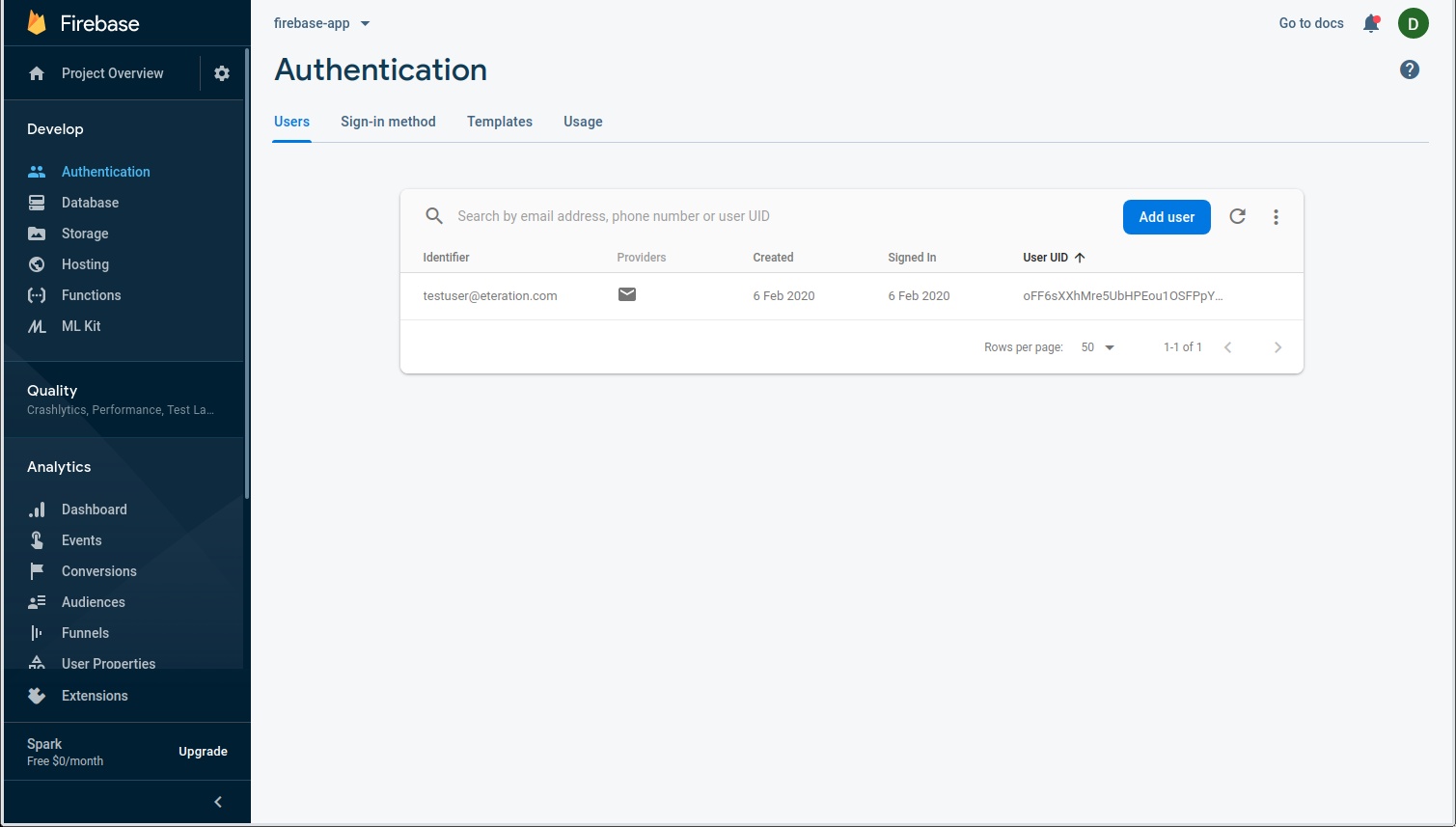
Task: Click the email provider envelope icon
Action: pyautogui.click(x=627, y=295)
